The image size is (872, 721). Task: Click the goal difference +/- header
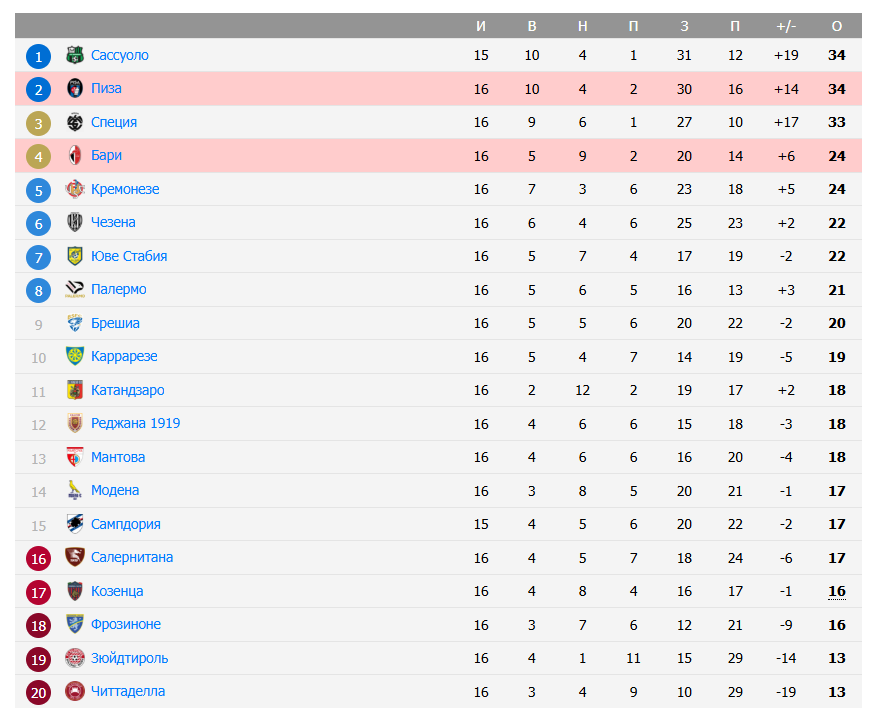[x=786, y=26]
